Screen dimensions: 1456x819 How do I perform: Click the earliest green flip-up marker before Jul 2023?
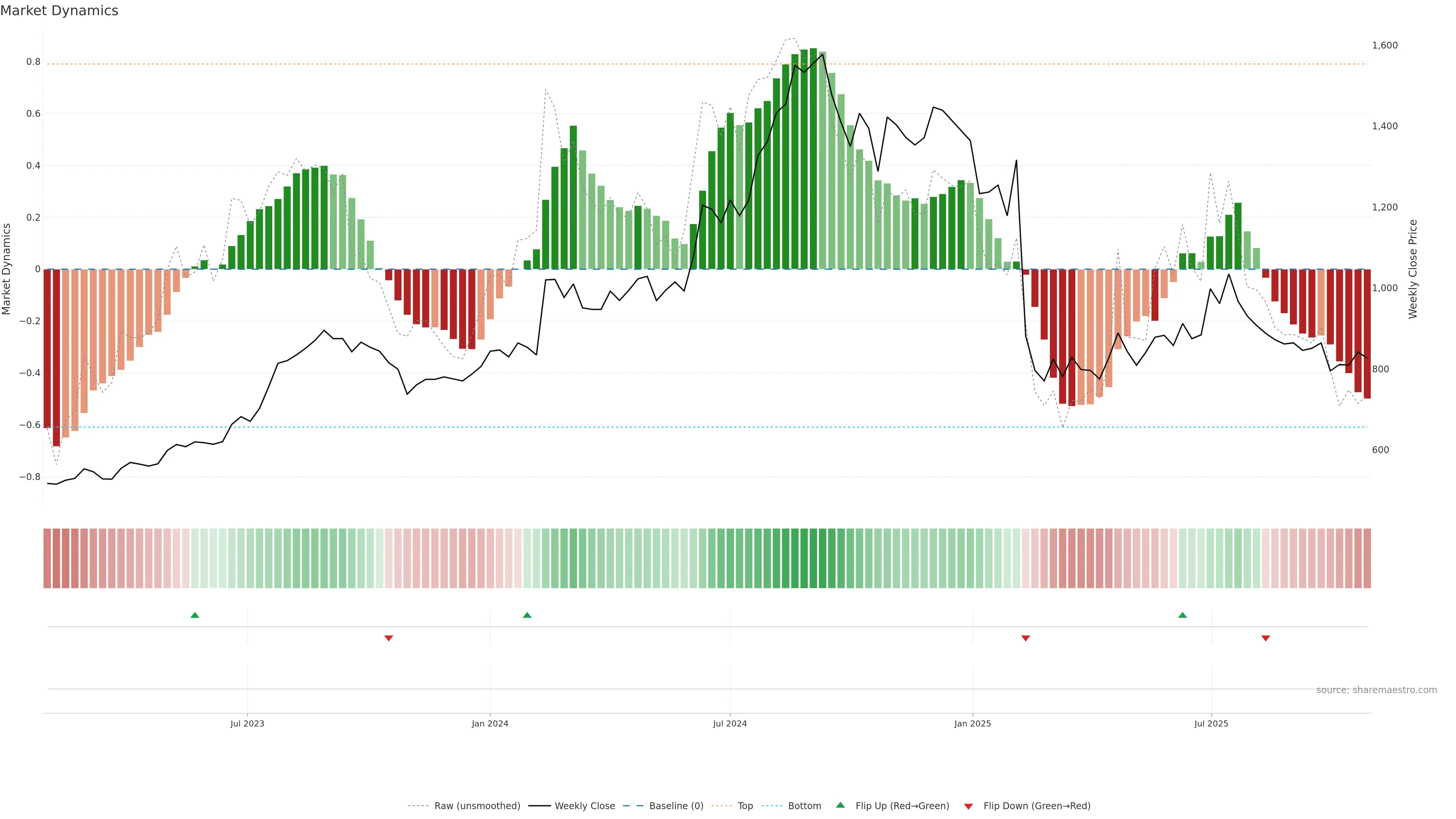pos(195,615)
